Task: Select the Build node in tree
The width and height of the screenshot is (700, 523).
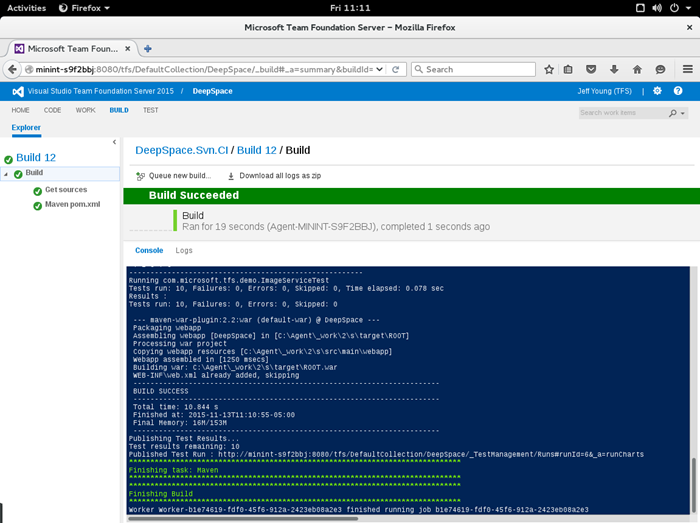Action: pyautogui.click(x=34, y=173)
